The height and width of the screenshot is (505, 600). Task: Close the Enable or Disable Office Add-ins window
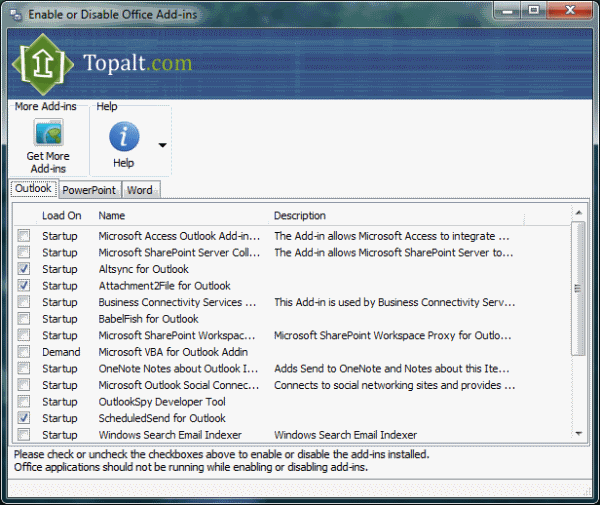(570, 10)
